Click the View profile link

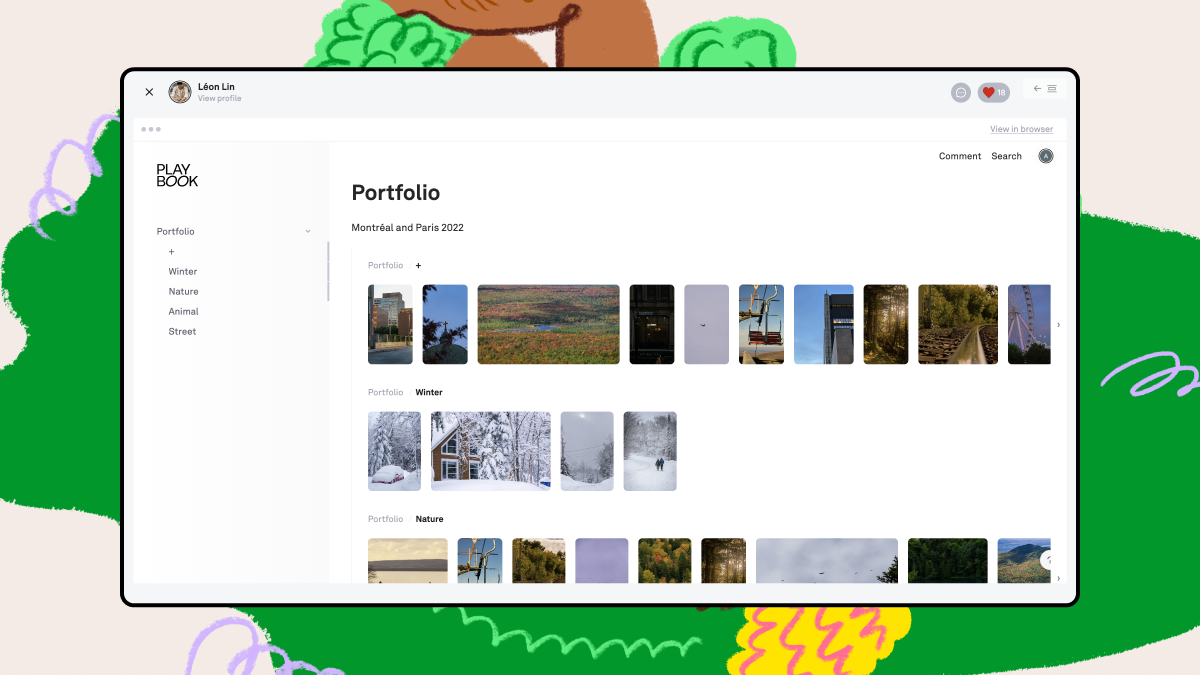(219, 99)
